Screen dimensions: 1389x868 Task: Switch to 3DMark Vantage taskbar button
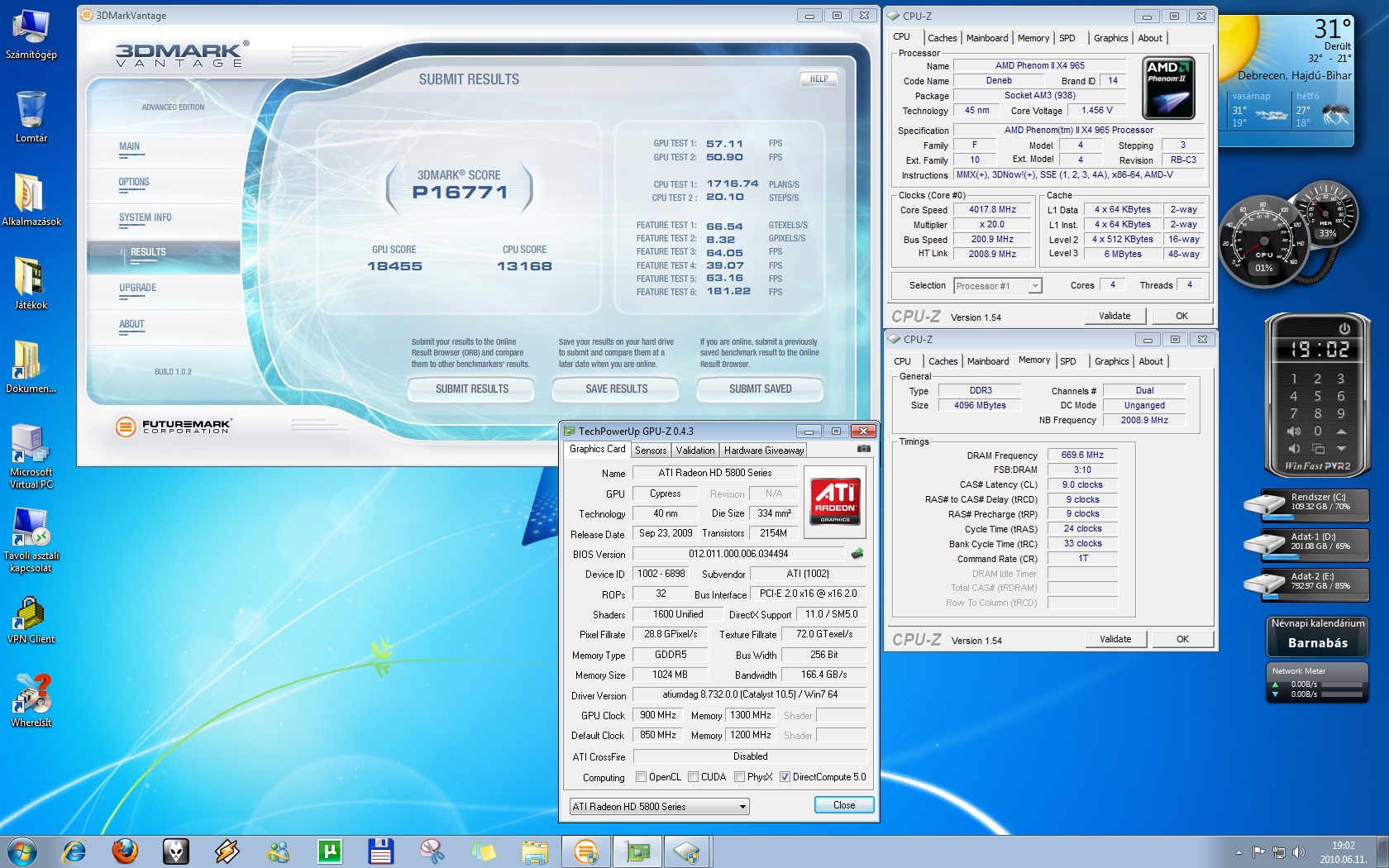point(586,851)
